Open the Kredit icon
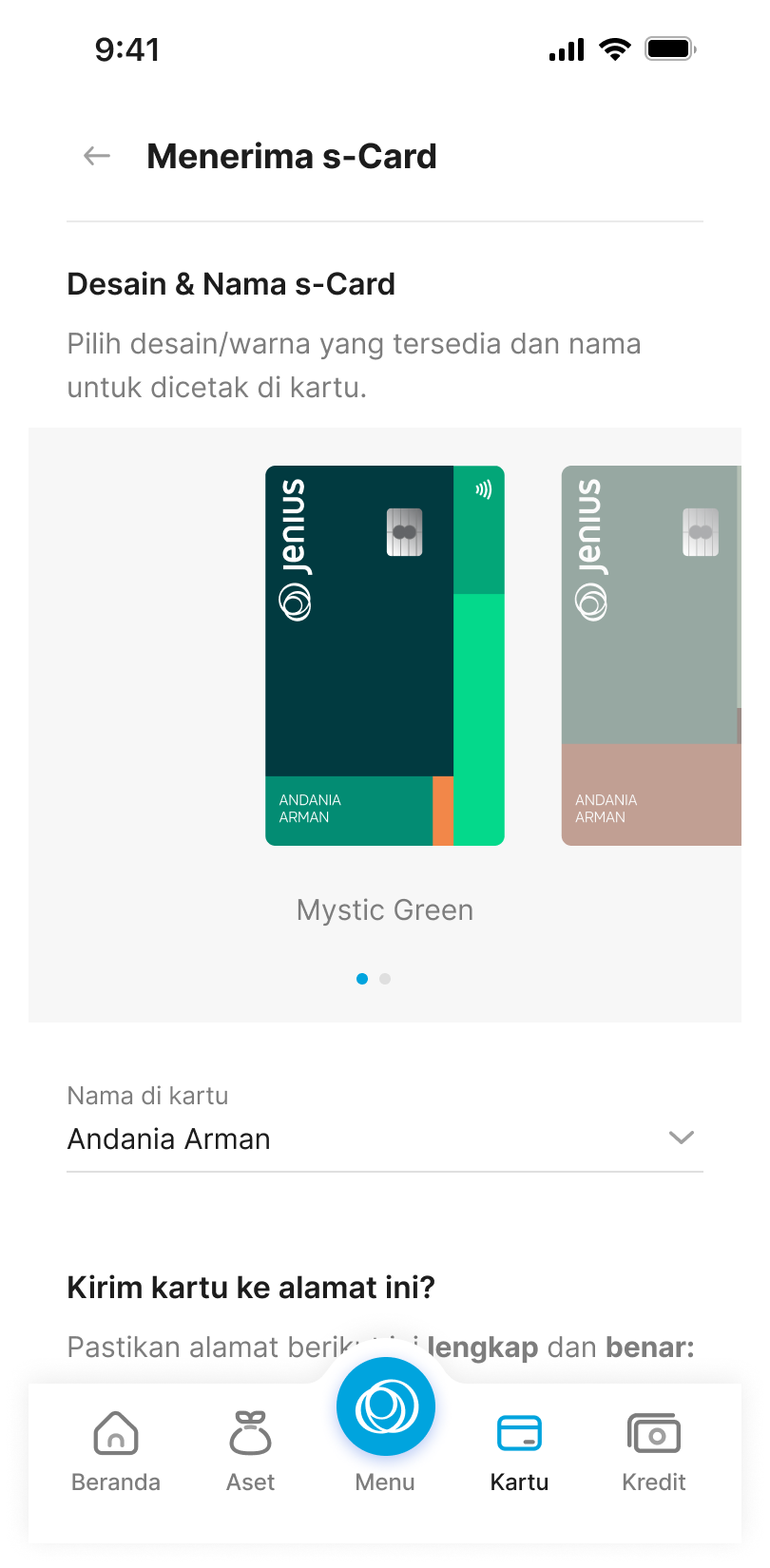 pos(654,1432)
